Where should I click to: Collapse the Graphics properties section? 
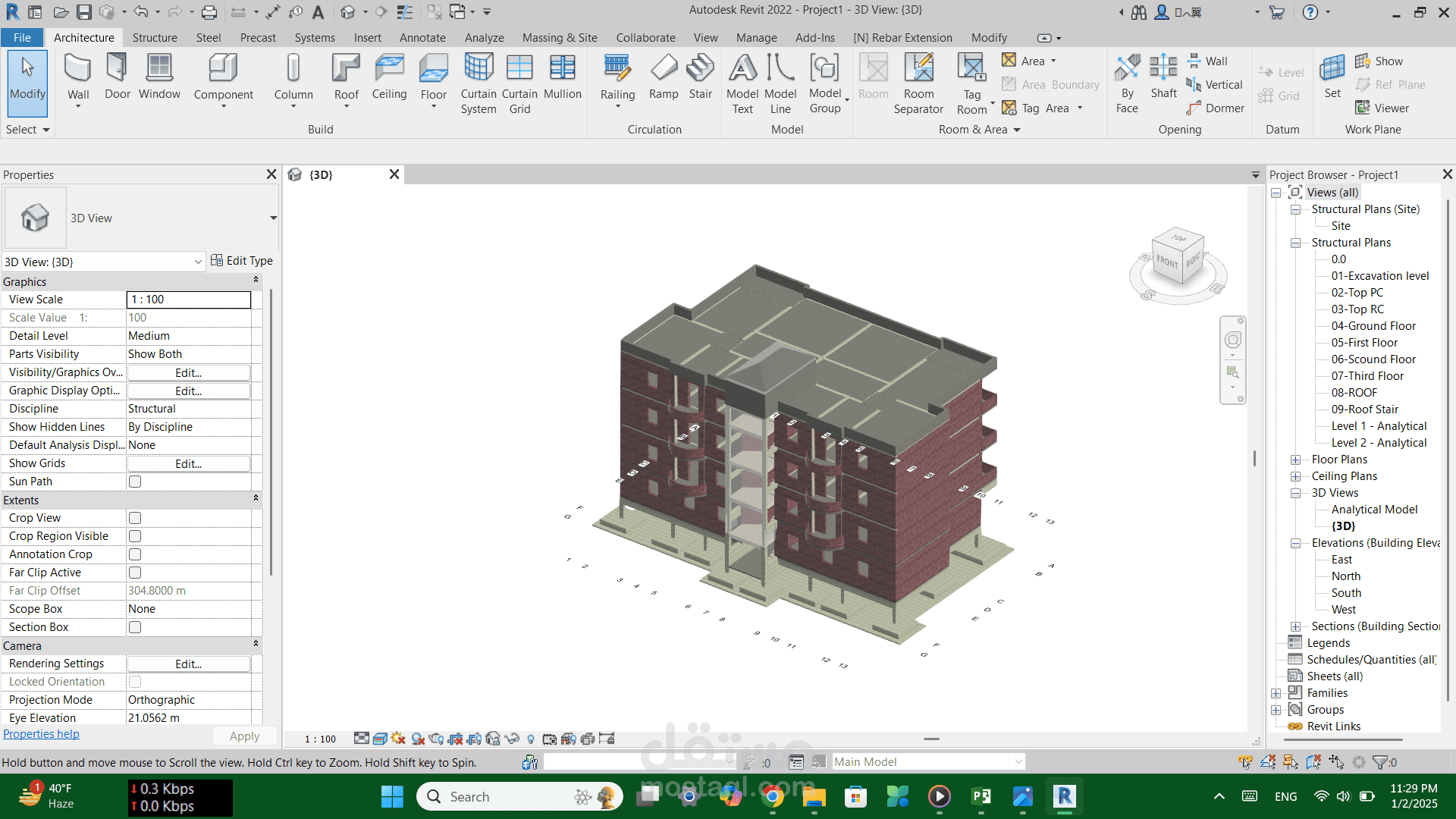(x=256, y=281)
